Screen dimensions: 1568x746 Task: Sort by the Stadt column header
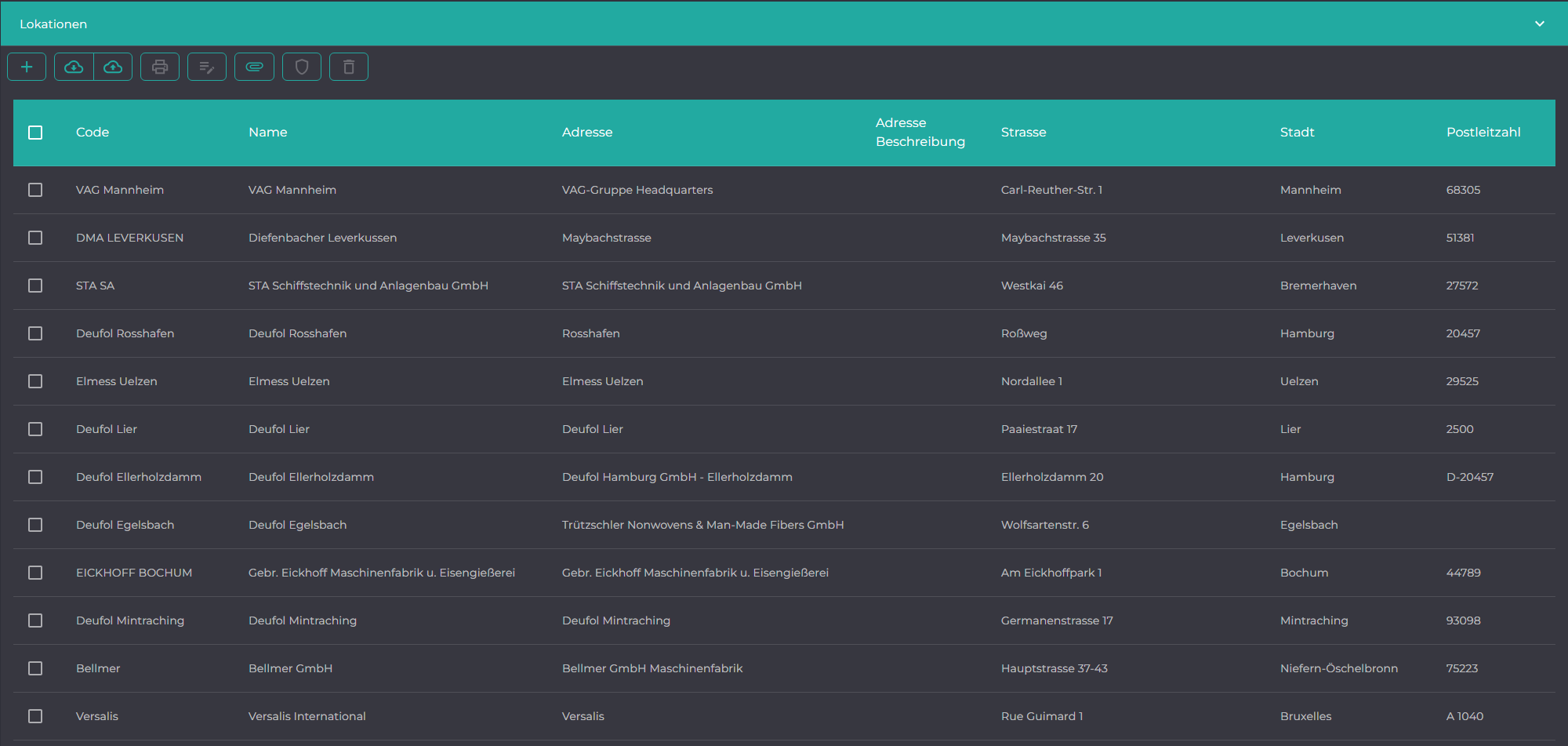click(x=1298, y=133)
